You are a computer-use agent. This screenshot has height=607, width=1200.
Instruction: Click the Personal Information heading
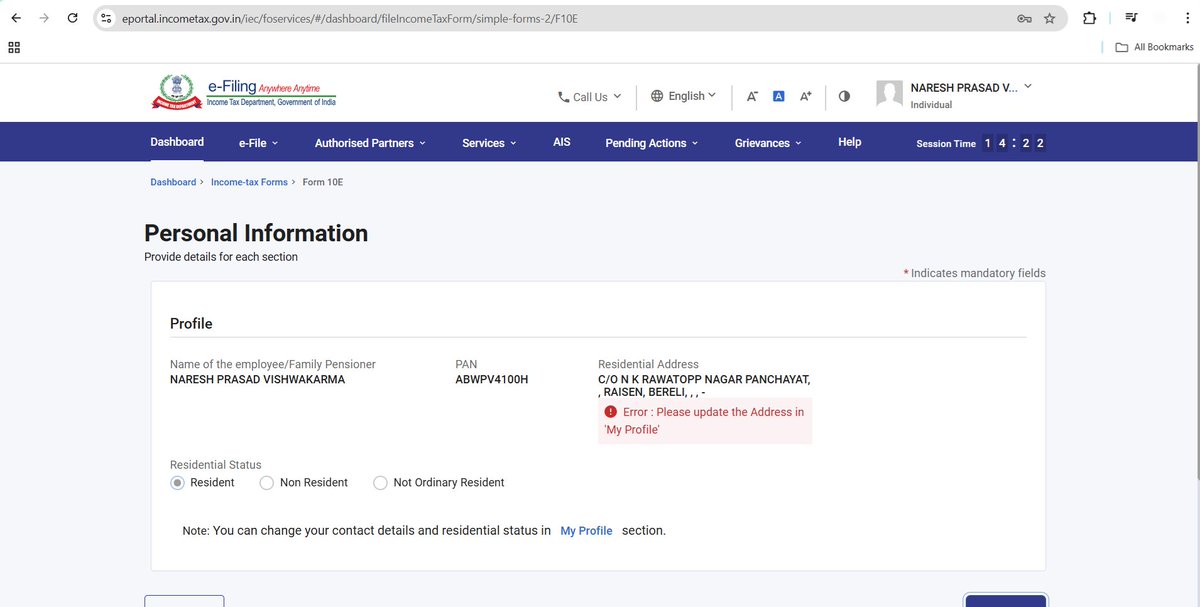(256, 233)
